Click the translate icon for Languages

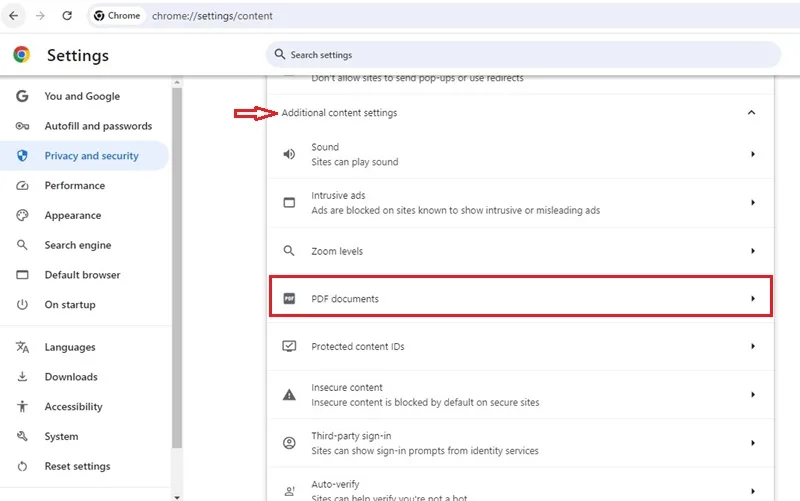tap(22, 347)
